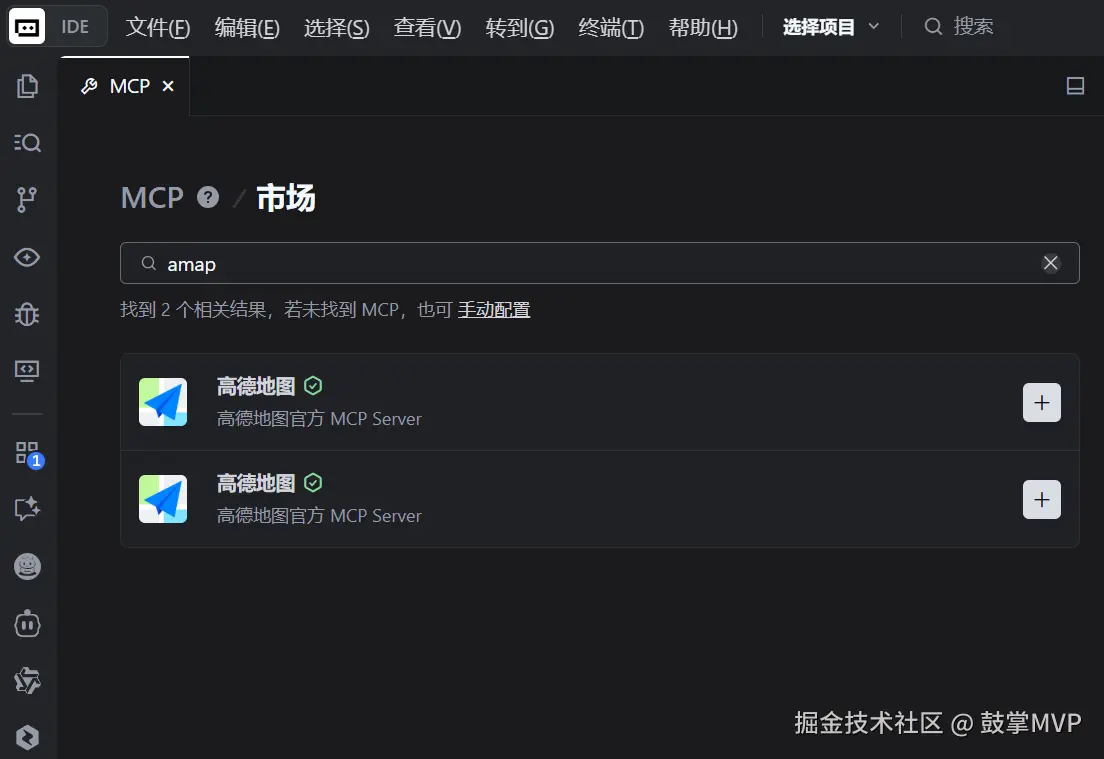Open the 选择项目 dropdown

[831, 27]
